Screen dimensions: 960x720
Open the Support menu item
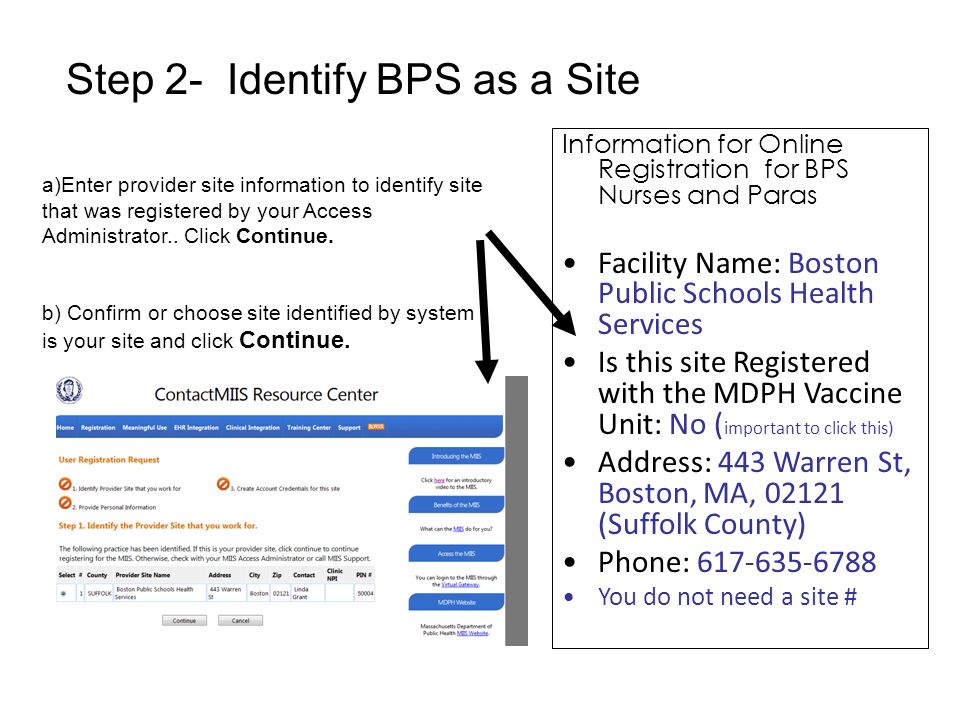pos(349,427)
